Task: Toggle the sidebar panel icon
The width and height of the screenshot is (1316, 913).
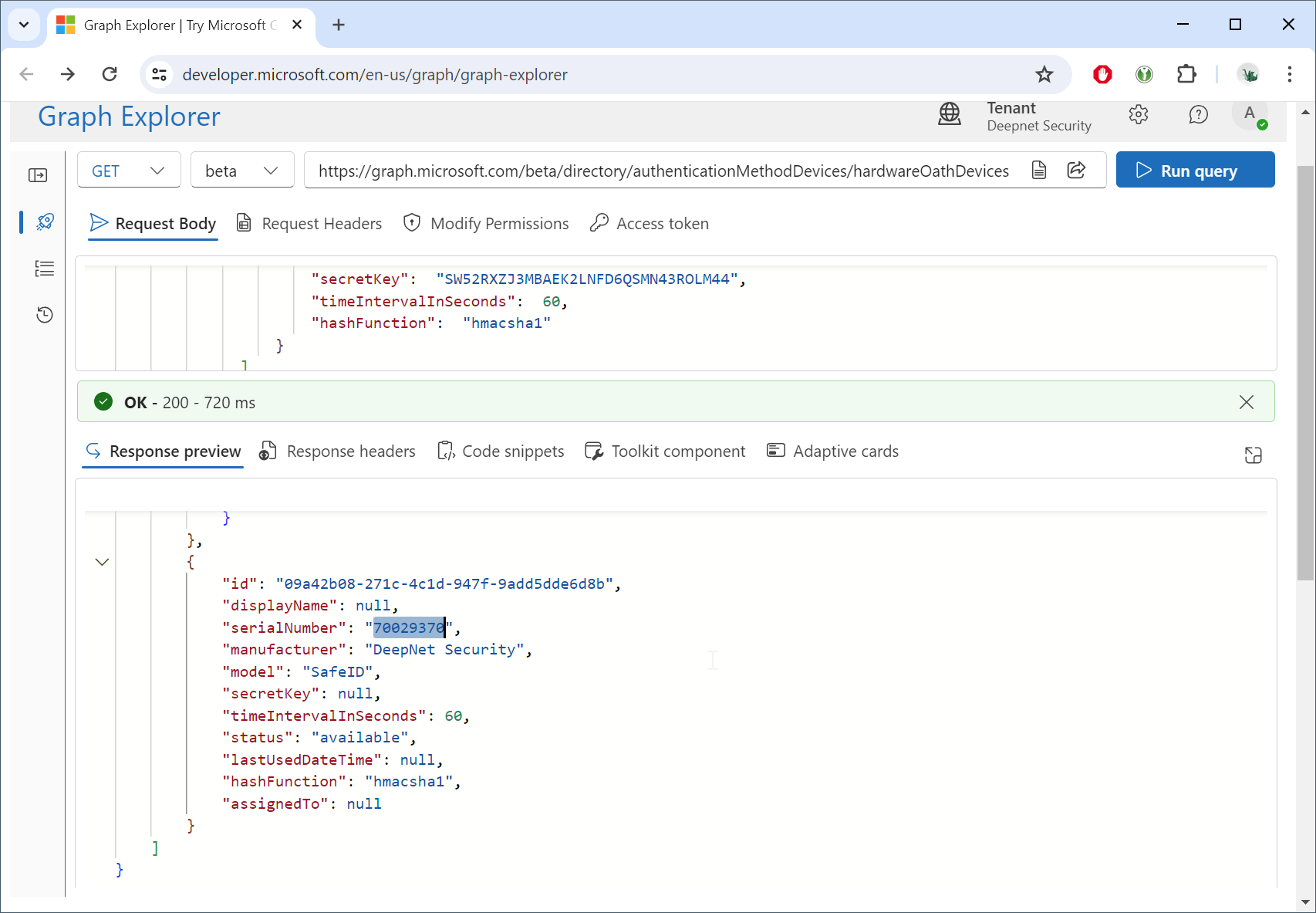Action: pos(38,176)
